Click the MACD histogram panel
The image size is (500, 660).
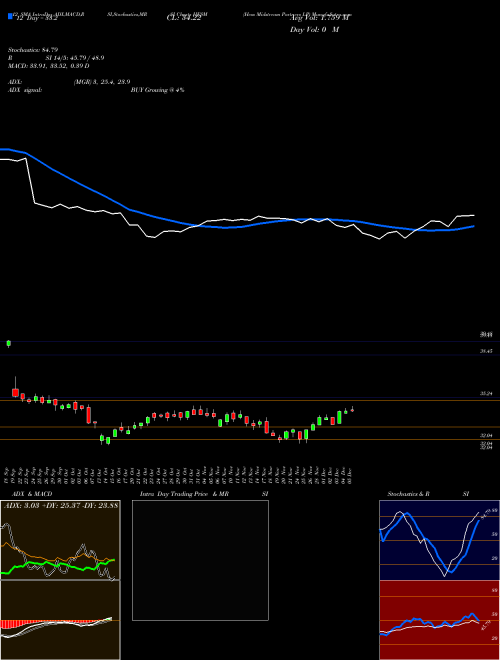click(60, 620)
